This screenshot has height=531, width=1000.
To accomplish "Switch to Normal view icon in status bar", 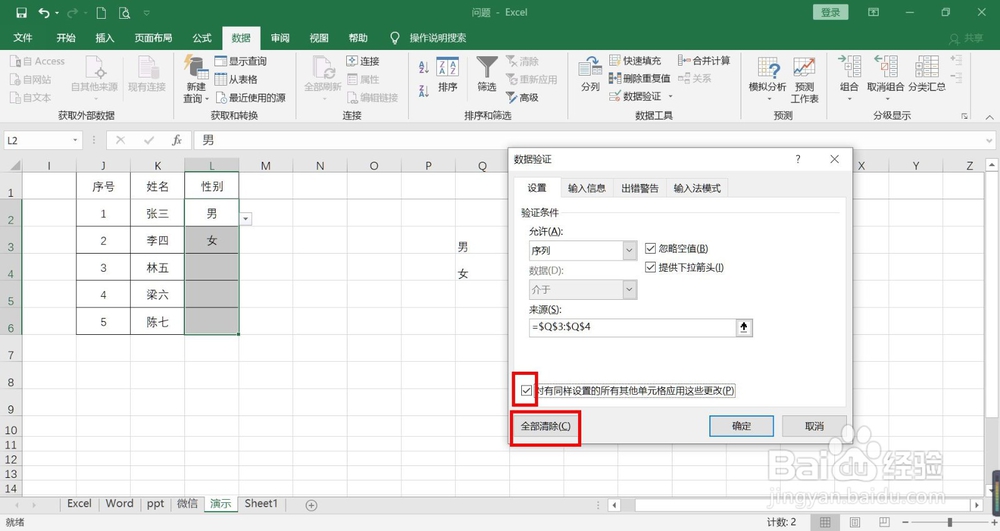I will (825, 522).
